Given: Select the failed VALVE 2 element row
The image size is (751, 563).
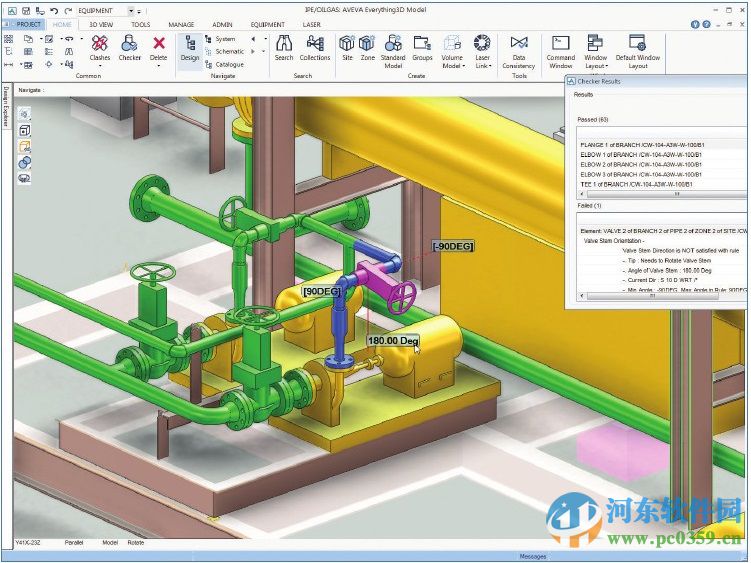Looking at the screenshot, I should (x=663, y=231).
